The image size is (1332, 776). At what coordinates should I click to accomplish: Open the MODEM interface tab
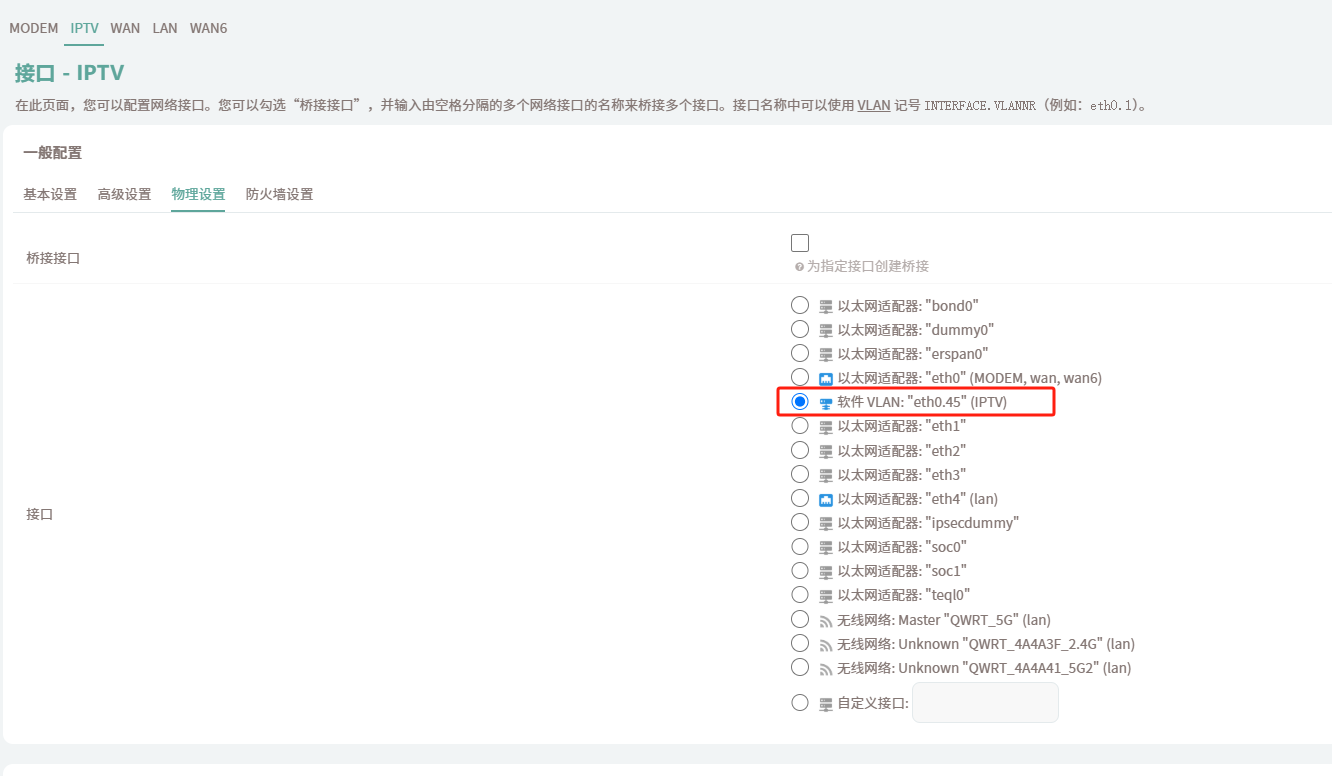point(34,28)
